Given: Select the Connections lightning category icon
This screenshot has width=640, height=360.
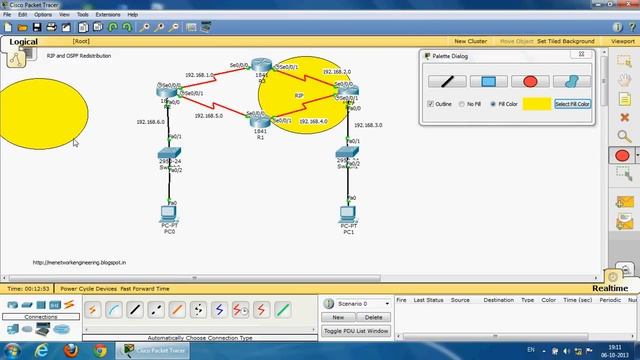Looking at the screenshot, I should click(69, 304).
